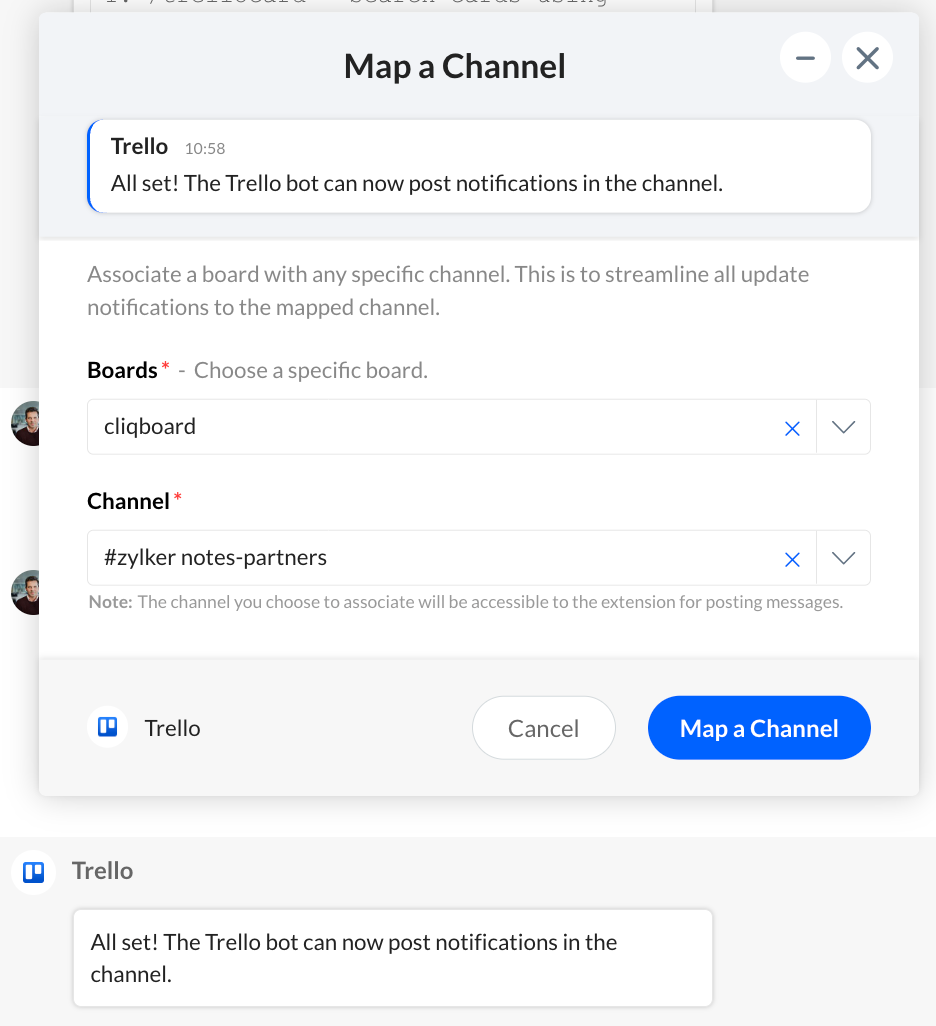Click the 10:58 timestamp in message preview
The height and width of the screenshot is (1026, 936).
(205, 149)
